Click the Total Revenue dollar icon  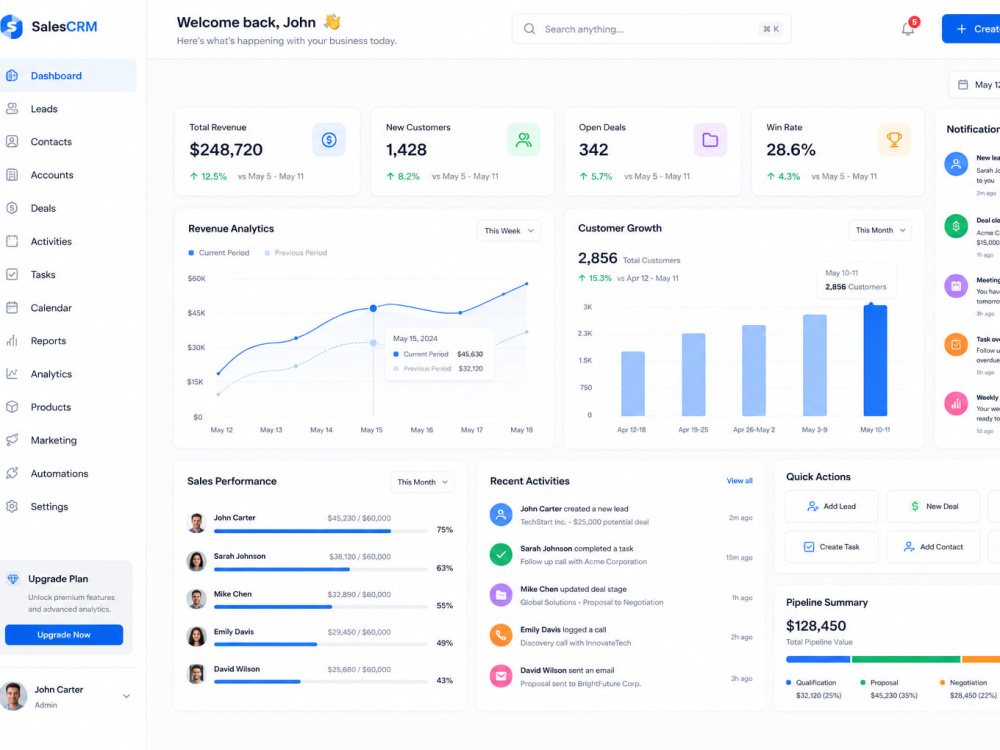coord(329,140)
